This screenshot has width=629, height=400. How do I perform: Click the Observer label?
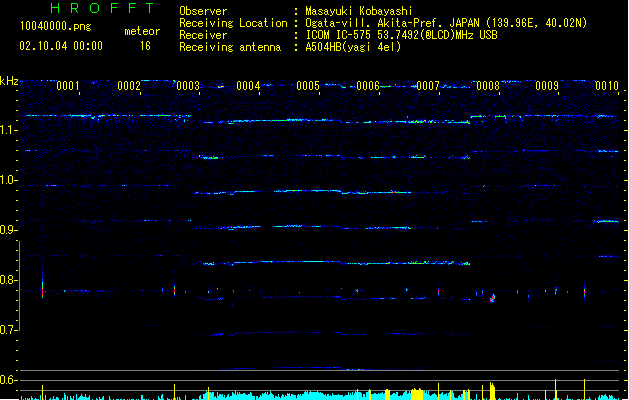(203, 11)
